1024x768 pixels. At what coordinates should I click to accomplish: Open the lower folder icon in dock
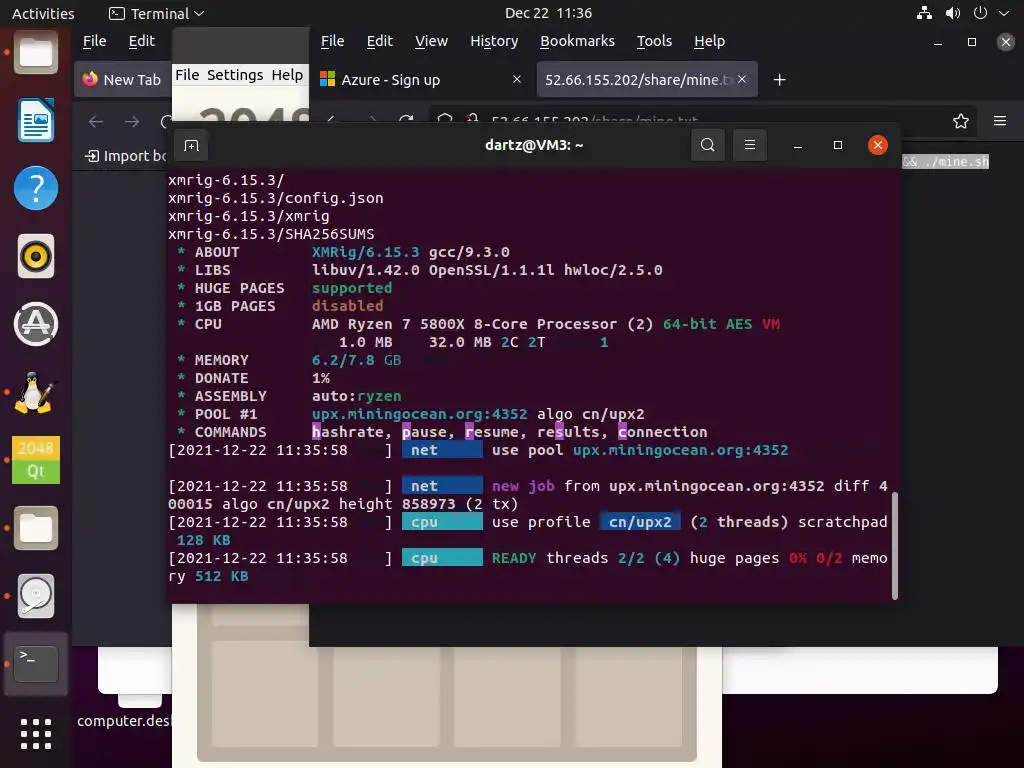(36, 528)
